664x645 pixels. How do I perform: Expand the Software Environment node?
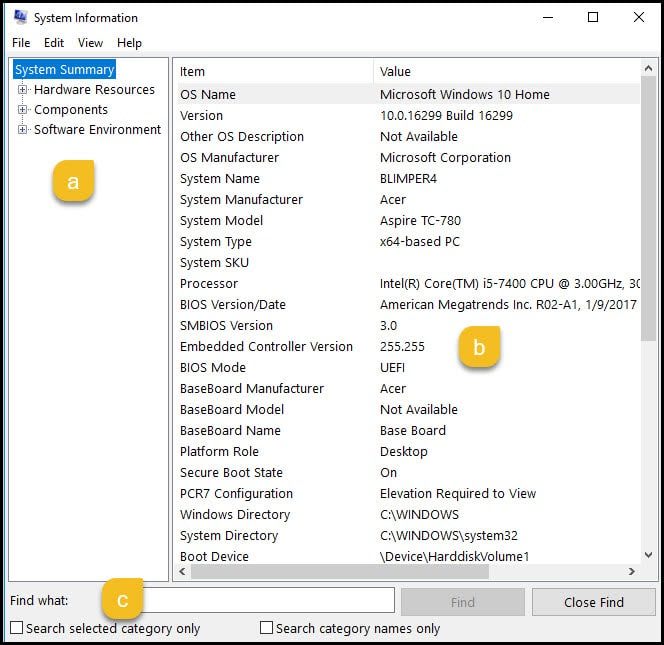(x=22, y=129)
